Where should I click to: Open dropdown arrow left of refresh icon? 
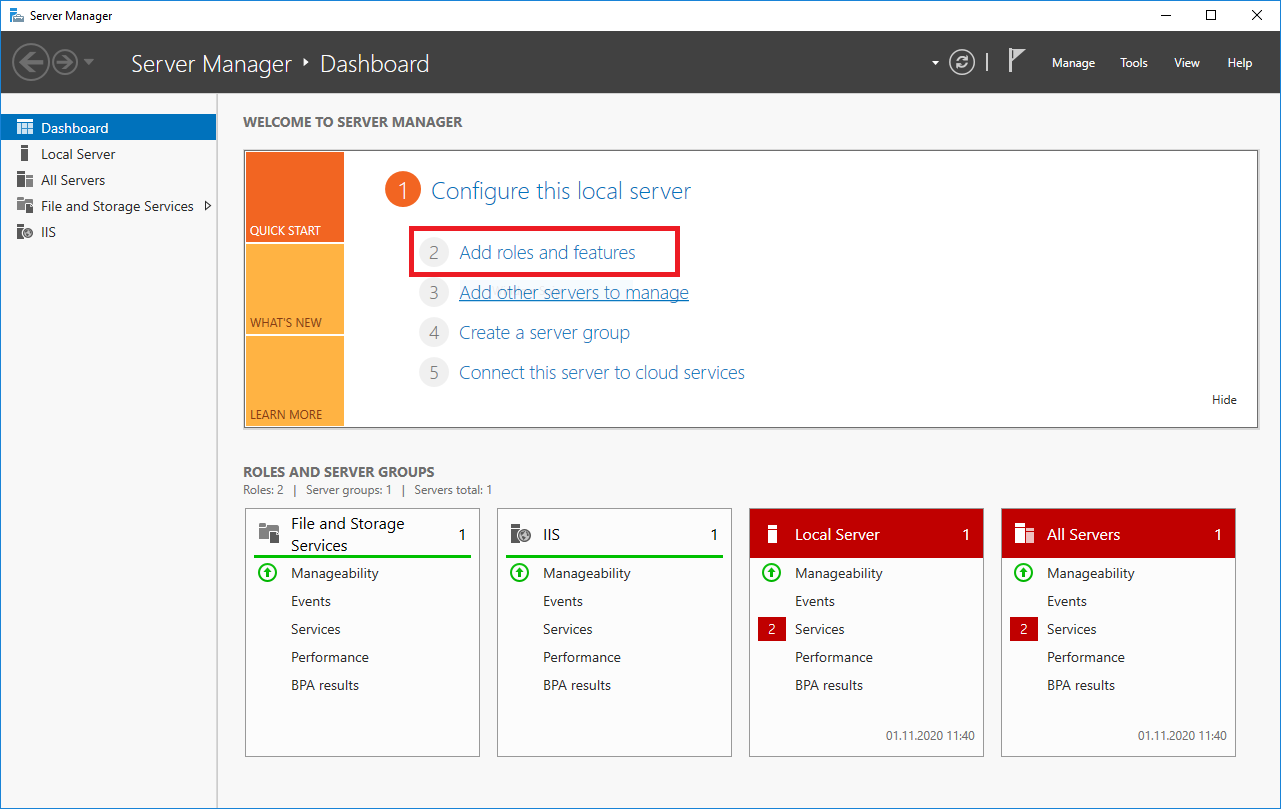tap(936, 63)
